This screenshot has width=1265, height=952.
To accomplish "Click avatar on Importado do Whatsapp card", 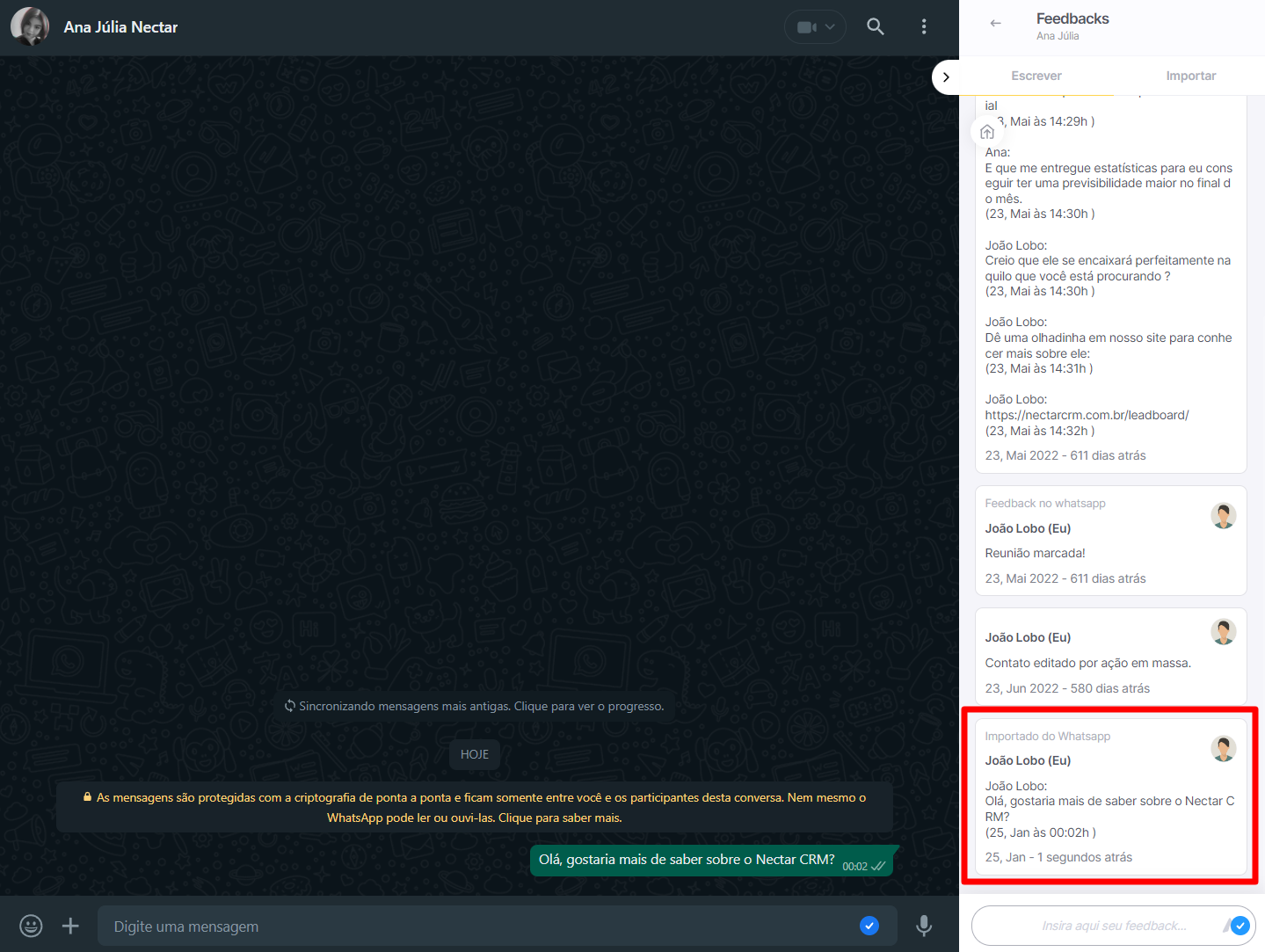I will click(1224, 748).
